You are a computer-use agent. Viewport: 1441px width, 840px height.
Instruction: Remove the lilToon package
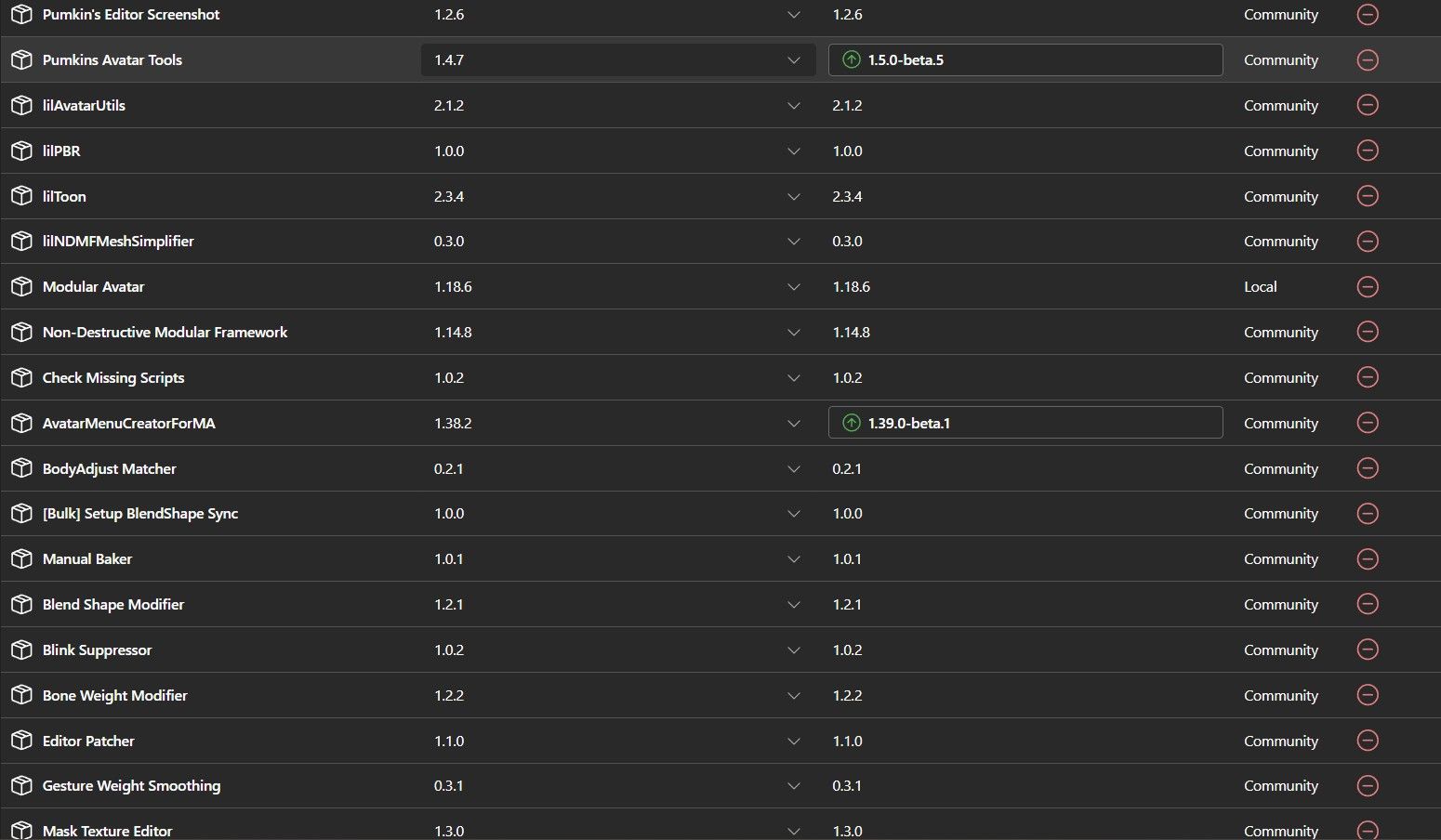click(1368, 196)
